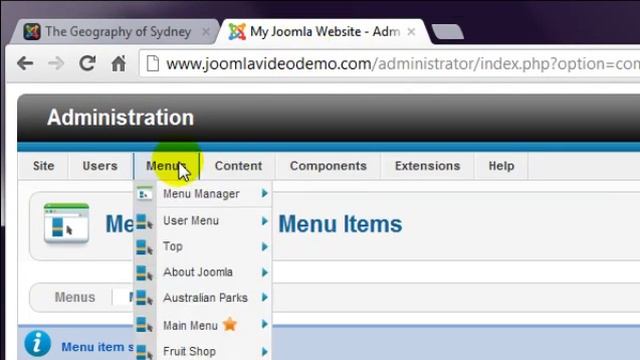This screenshot has height=360, width=640.
Task: Click the large Menu Manager page icon
Action: (x=66, y=224)
